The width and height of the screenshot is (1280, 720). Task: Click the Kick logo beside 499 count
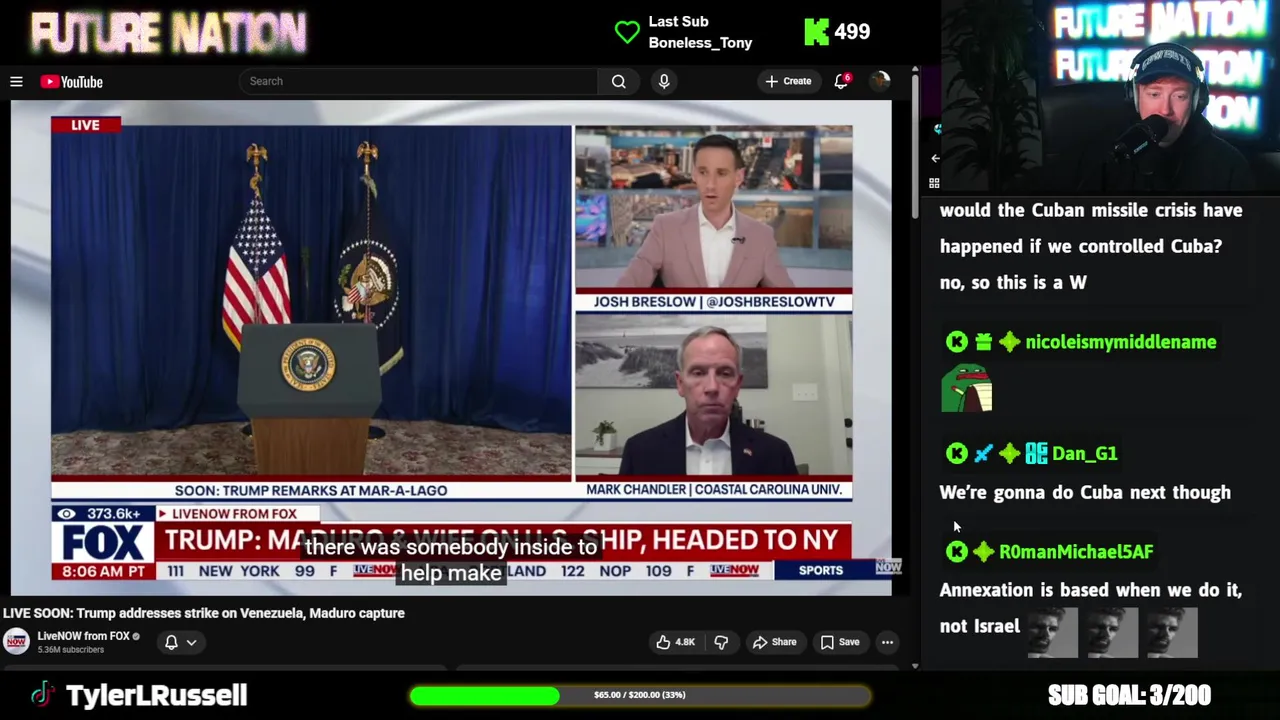click(816, 32)
